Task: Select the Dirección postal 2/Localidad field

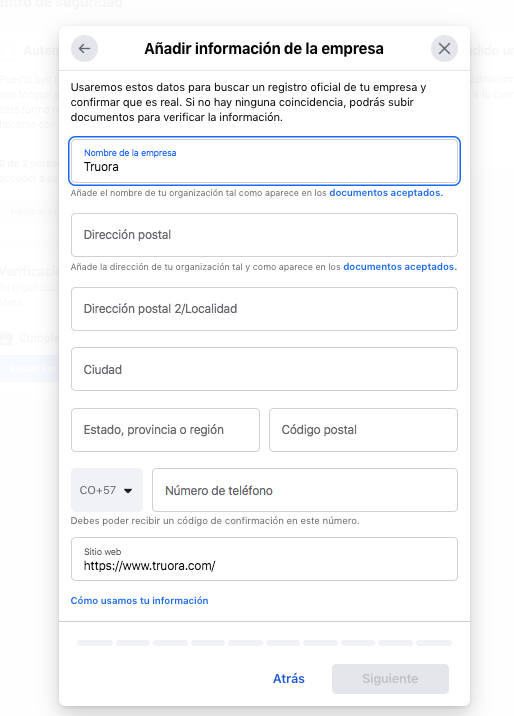Action: coord(264,309)
